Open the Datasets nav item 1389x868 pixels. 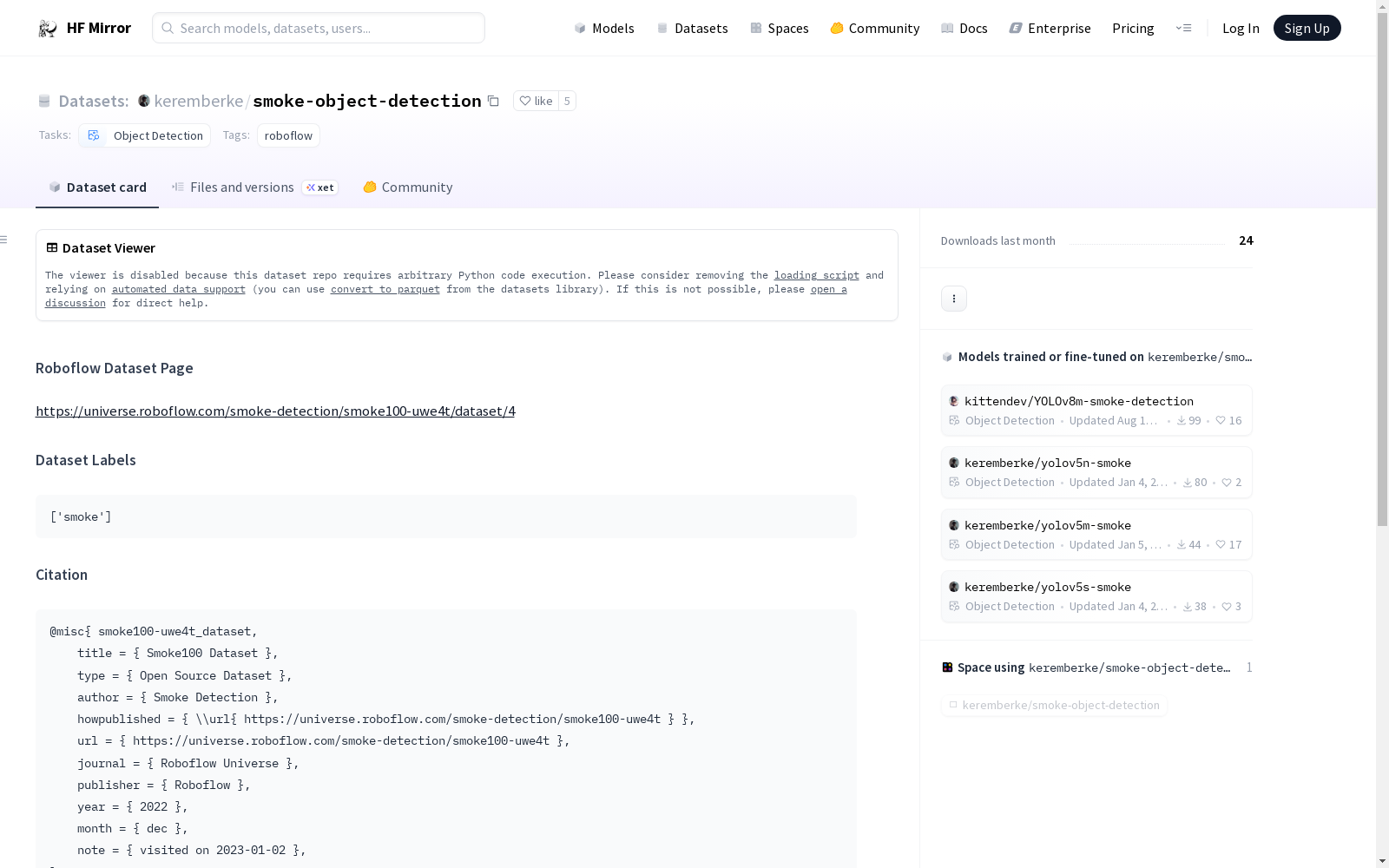pyautogui.click(x=692, y=28)
